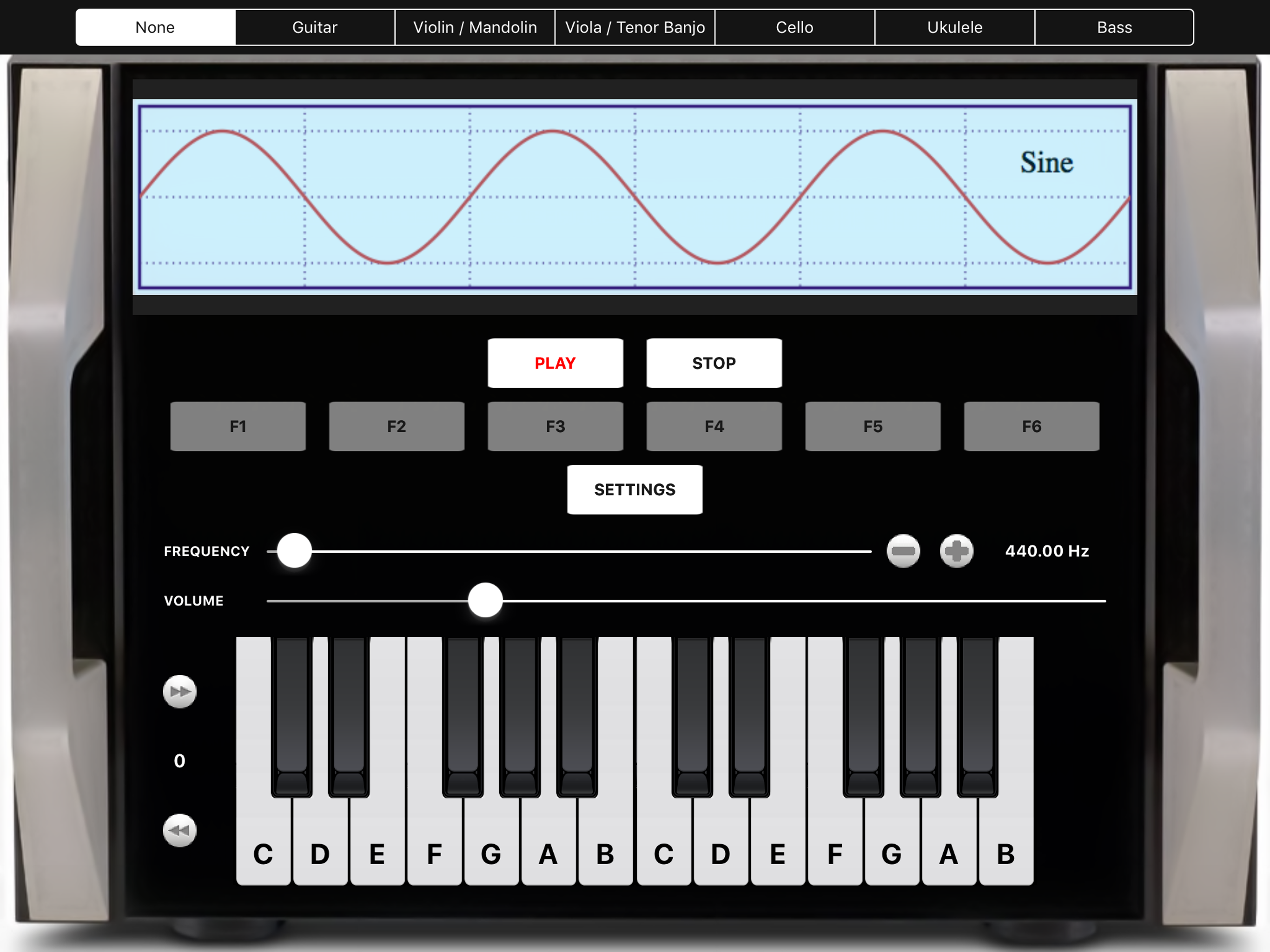Click the frequency plus button
Image resolution: width=1270 pixels, height=952 pixels.
(x=957, y=551)
